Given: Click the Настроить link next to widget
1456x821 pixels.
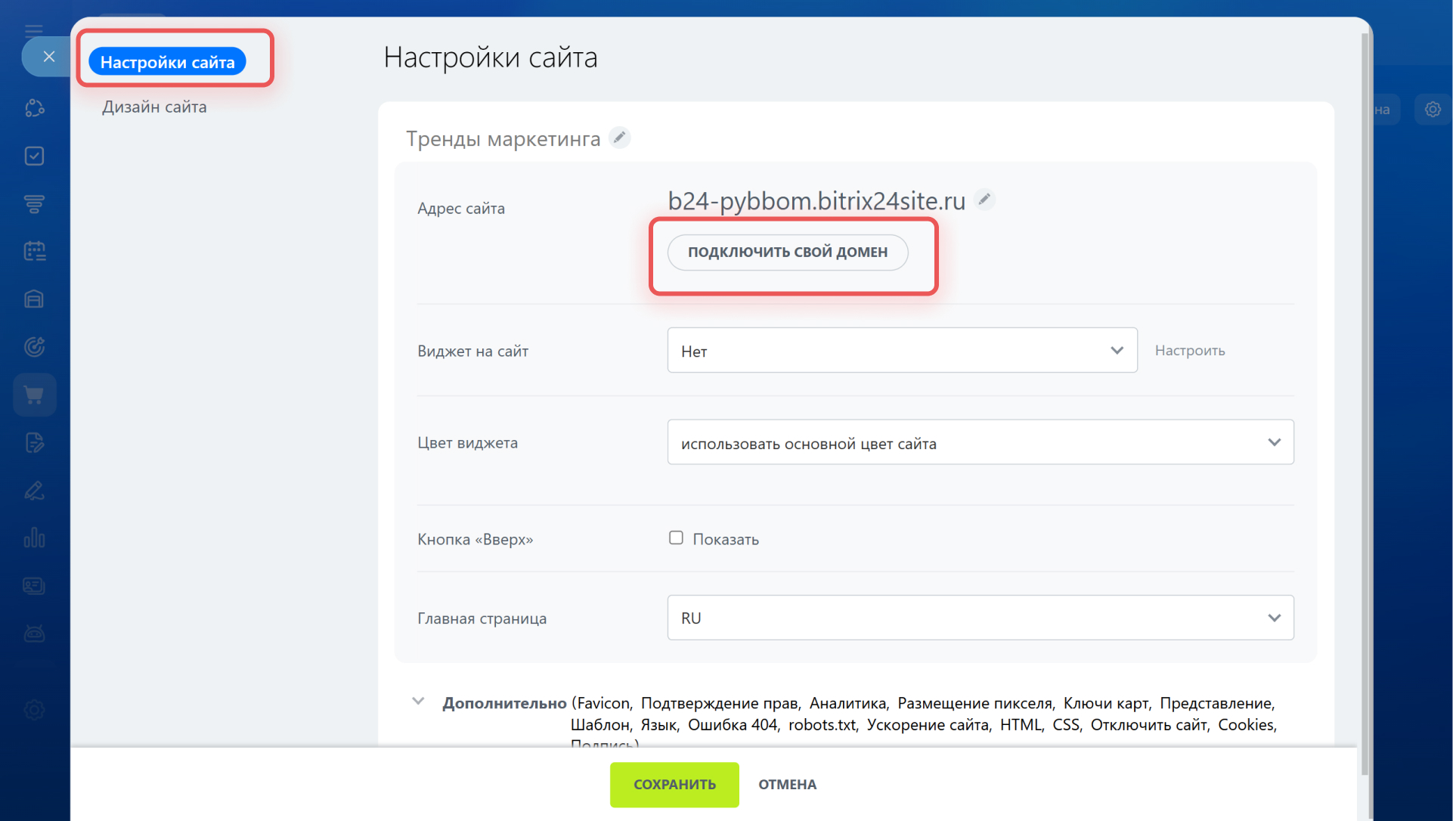Looking at the screenshot, I should (x=1189, y=351).
